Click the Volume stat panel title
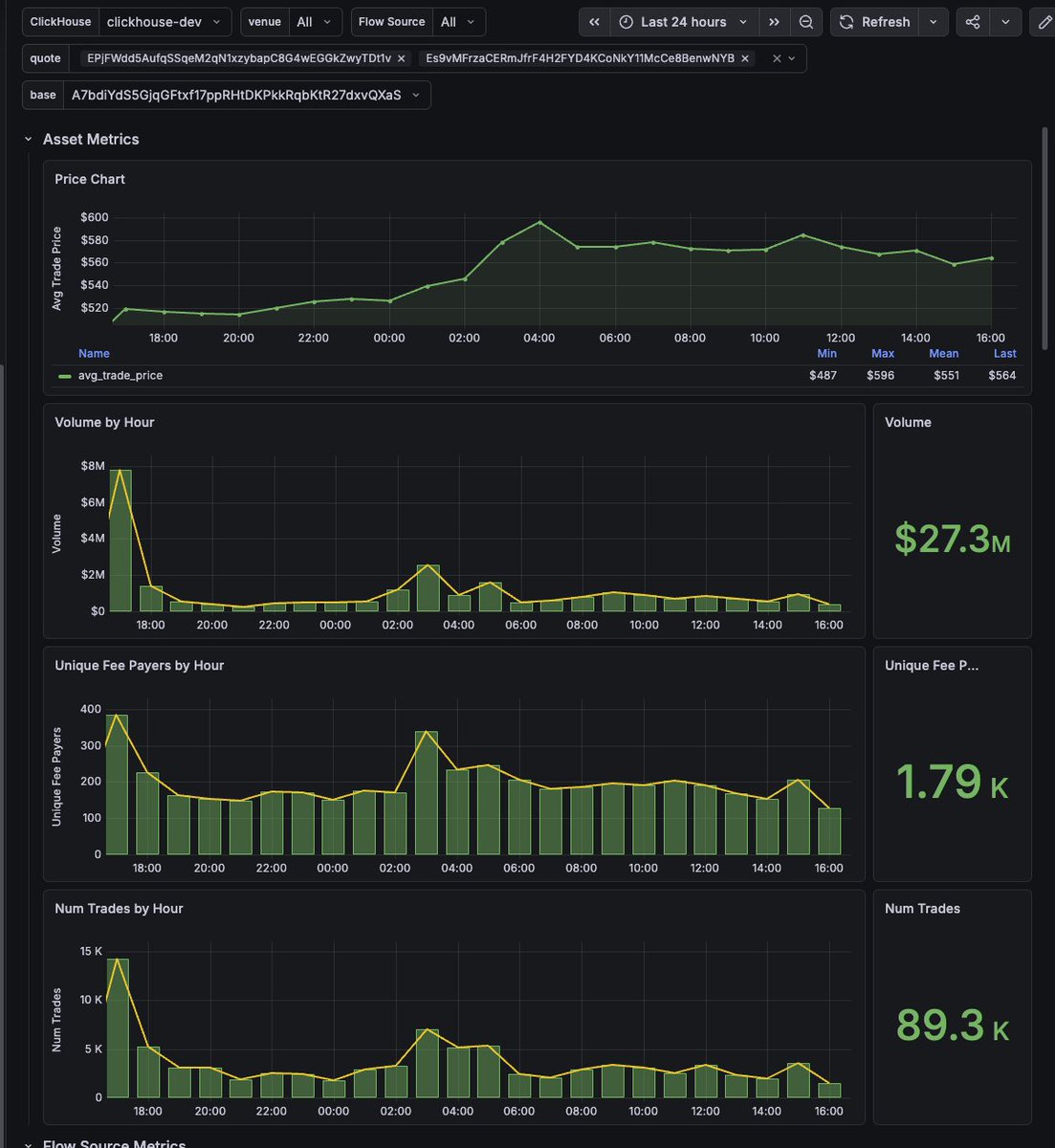The height and width of the screenshot is (1148, 1055). click(908, 422)
